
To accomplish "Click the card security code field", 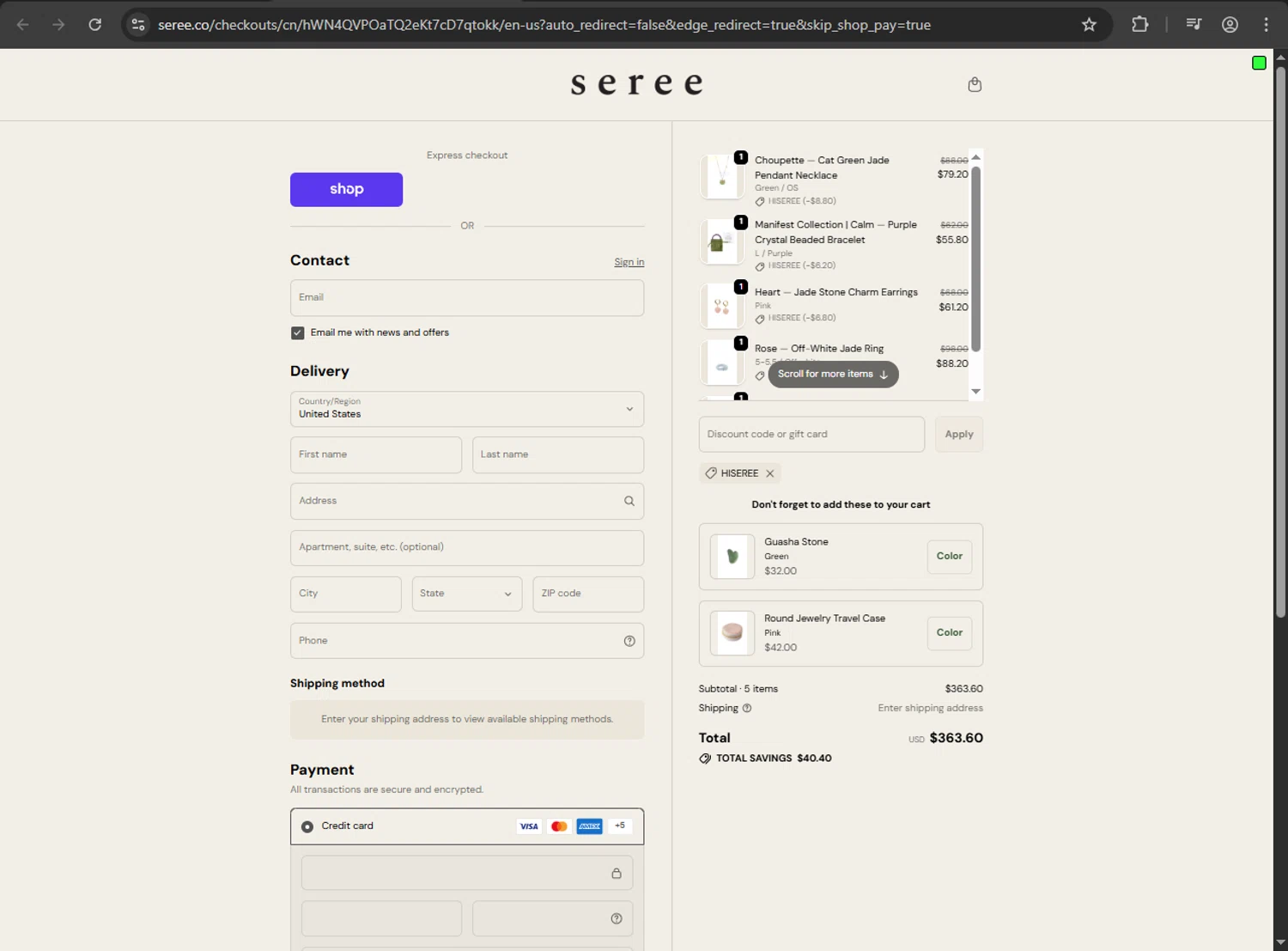I will click(x=552, y=918).
